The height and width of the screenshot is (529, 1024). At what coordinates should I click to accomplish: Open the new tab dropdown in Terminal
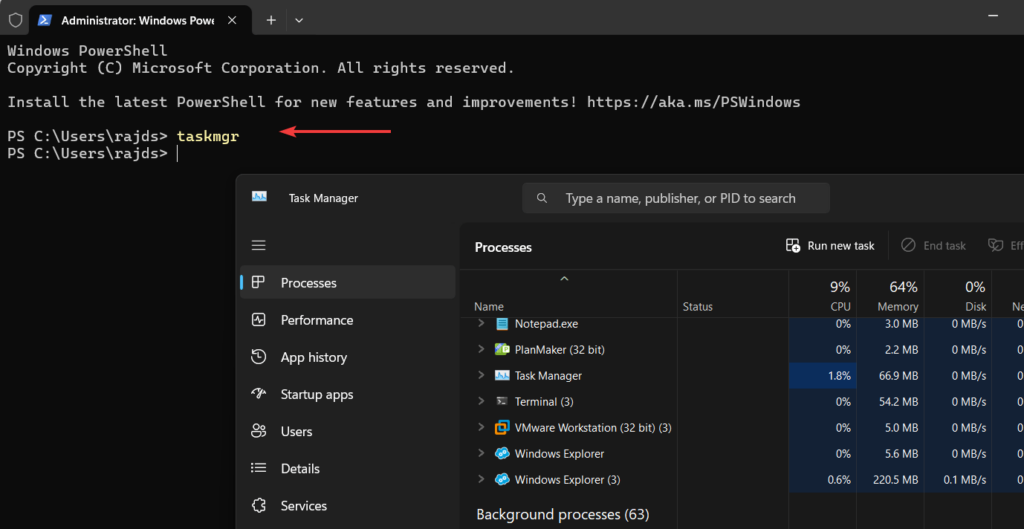tap(299, 20)
